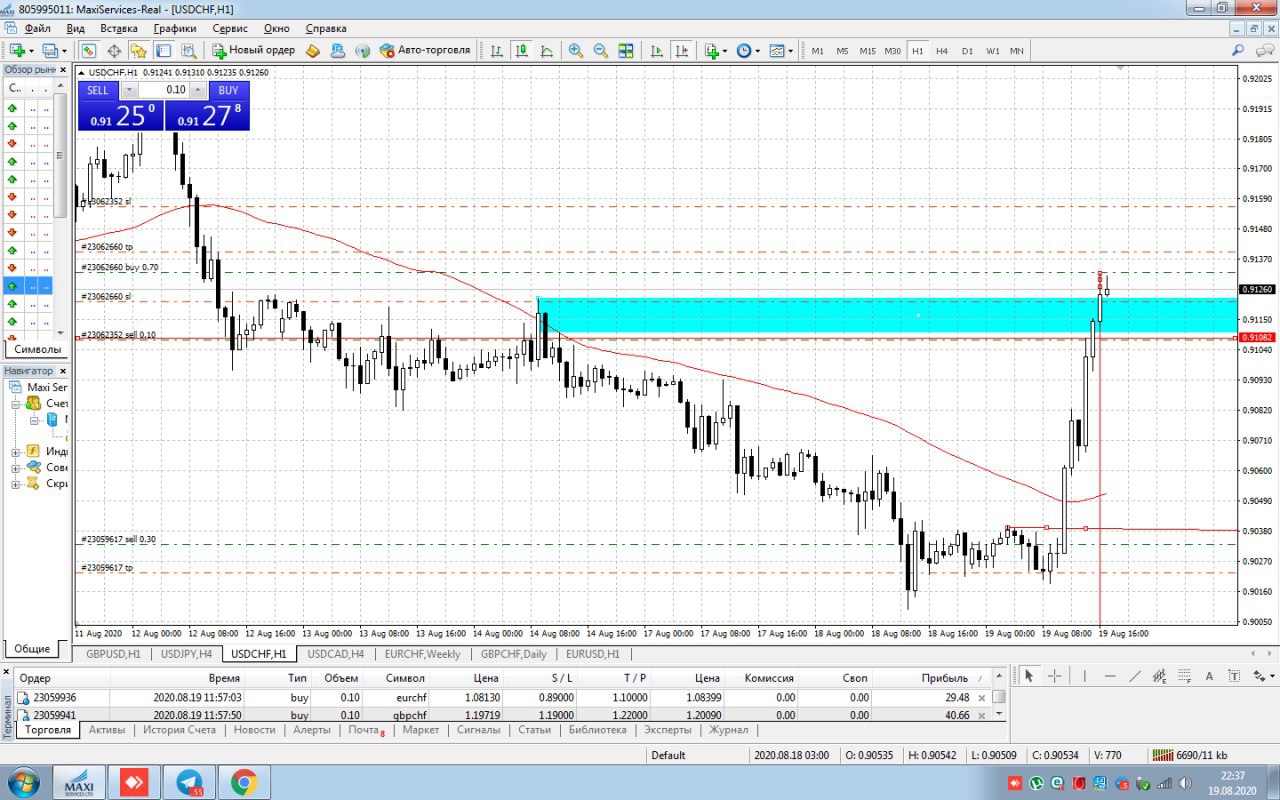Open the Сервис menu

(230, 28)
